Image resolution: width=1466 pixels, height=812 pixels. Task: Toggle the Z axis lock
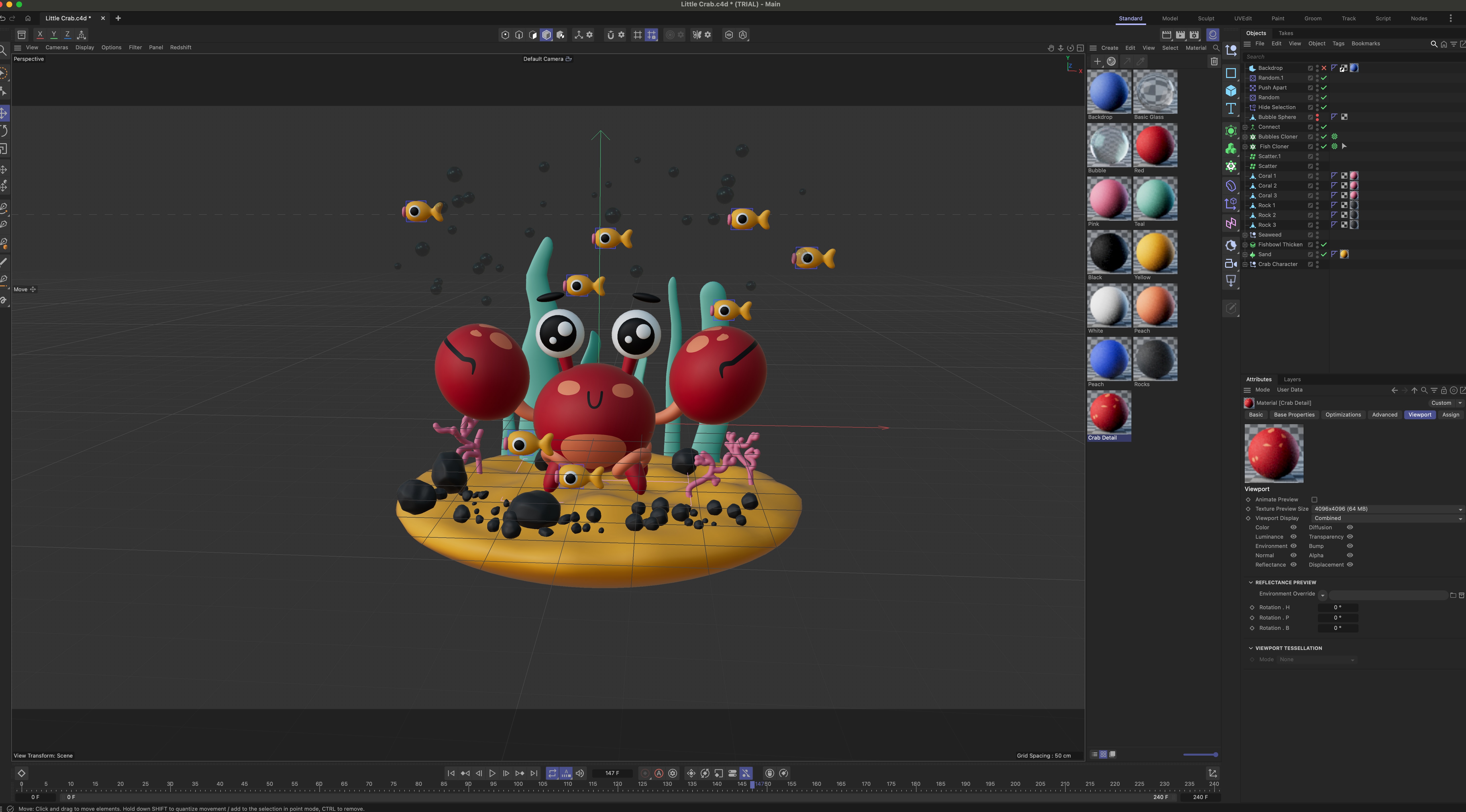pyautogui.click(x=67, y=35)
